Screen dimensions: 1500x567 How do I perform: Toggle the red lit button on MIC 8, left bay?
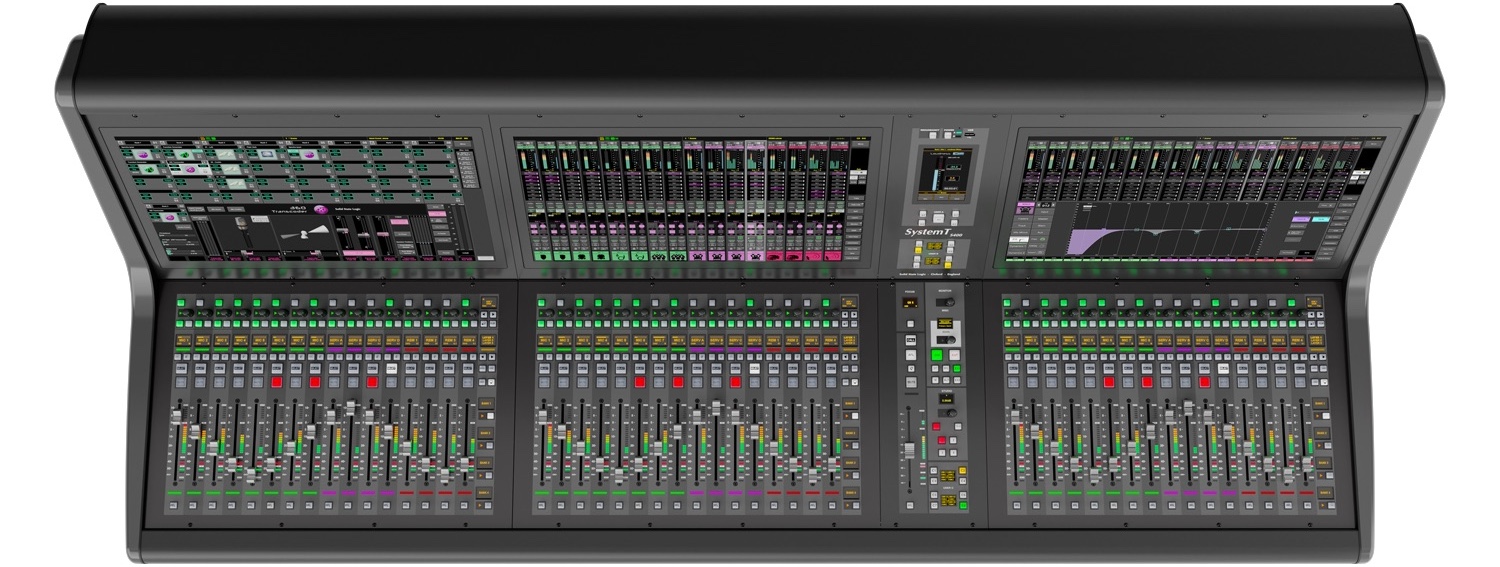click(x=315, y=382)
